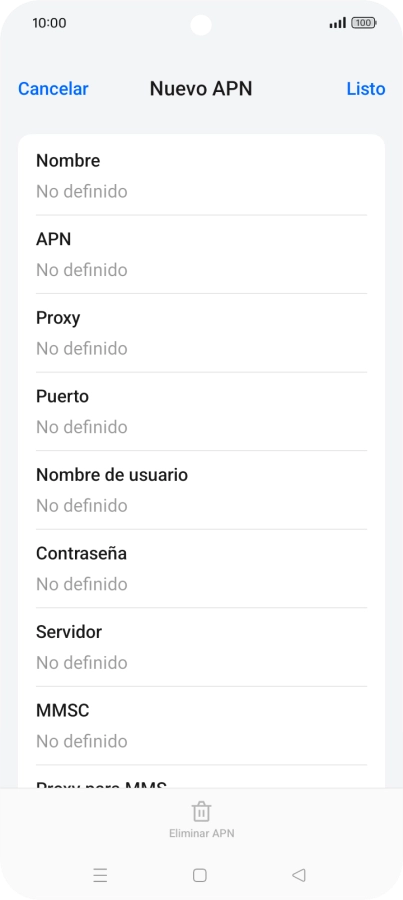Set the Puerto value
403x900 pixels.
[x=202, y=412]
